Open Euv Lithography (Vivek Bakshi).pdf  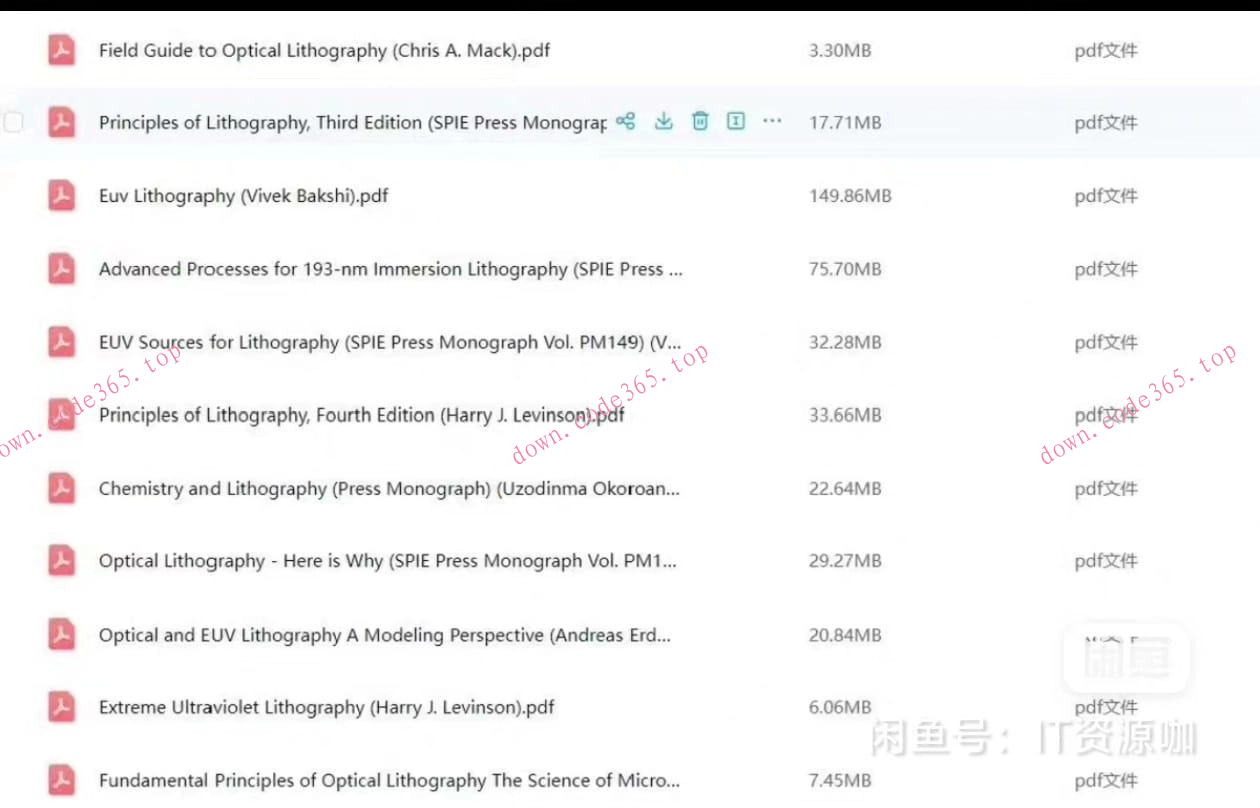(243, 196)
